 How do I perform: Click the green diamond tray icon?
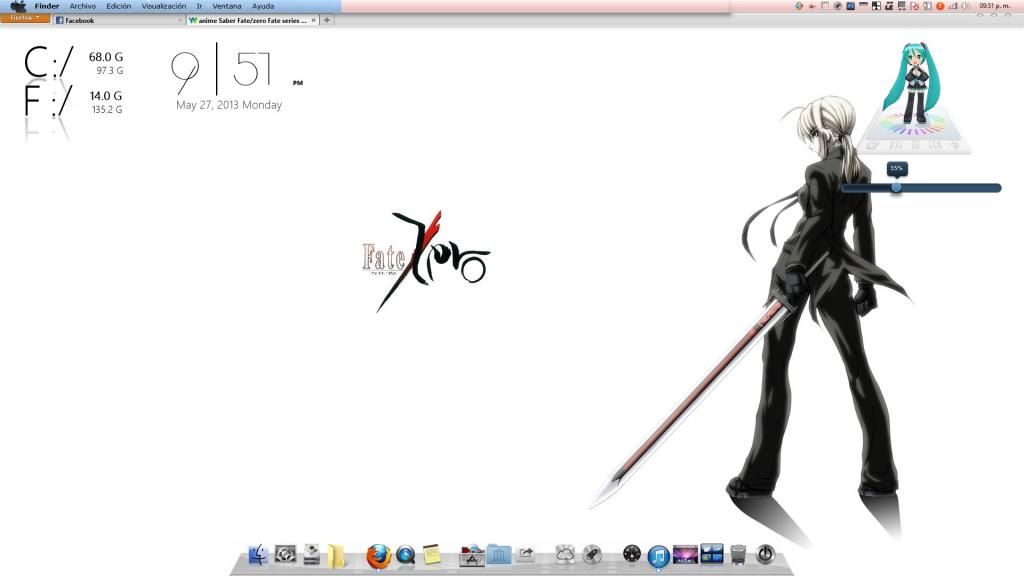(799, 6)
